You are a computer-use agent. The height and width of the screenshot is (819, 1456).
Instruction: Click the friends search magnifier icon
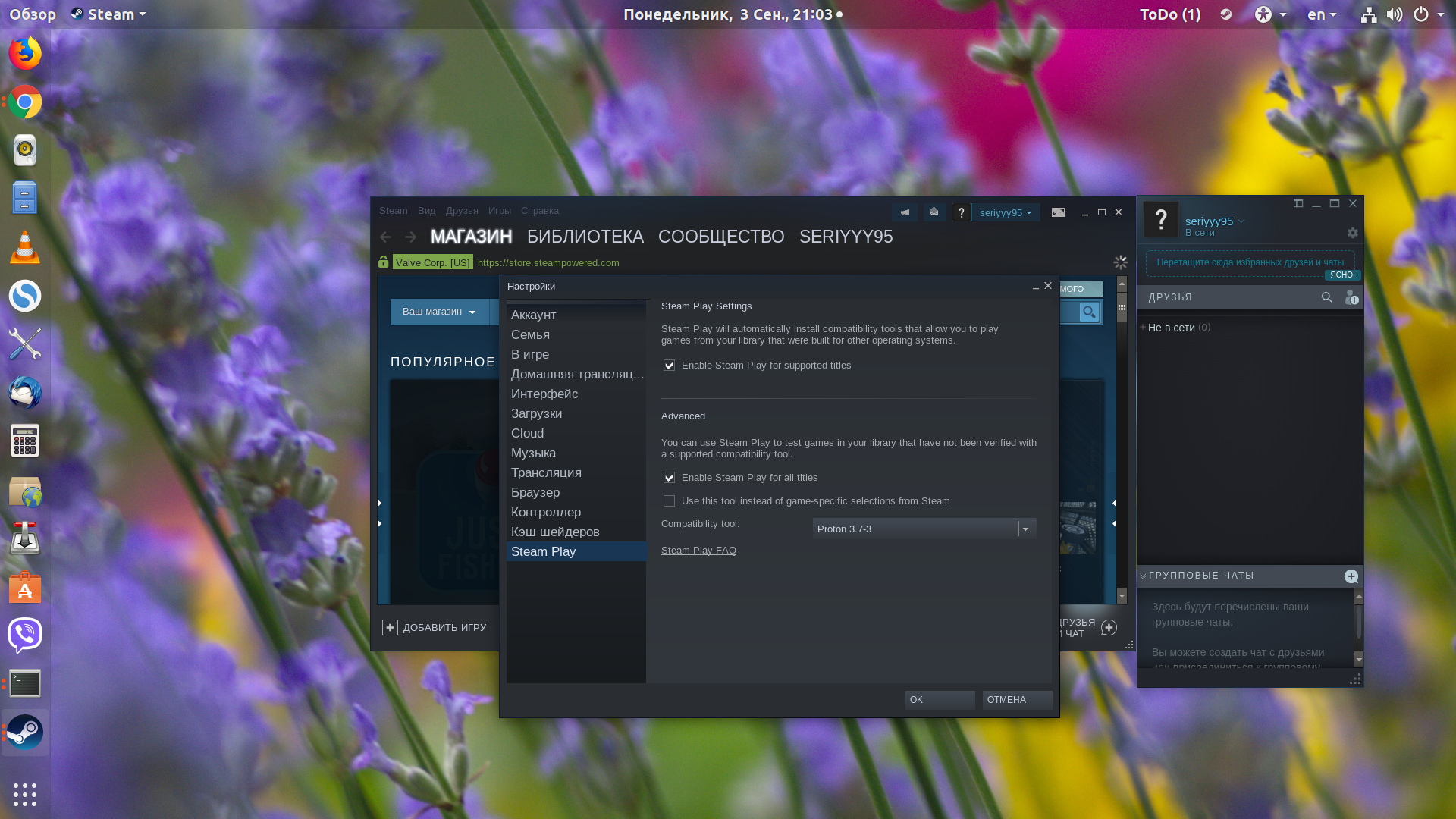(x=1326, y=297)
